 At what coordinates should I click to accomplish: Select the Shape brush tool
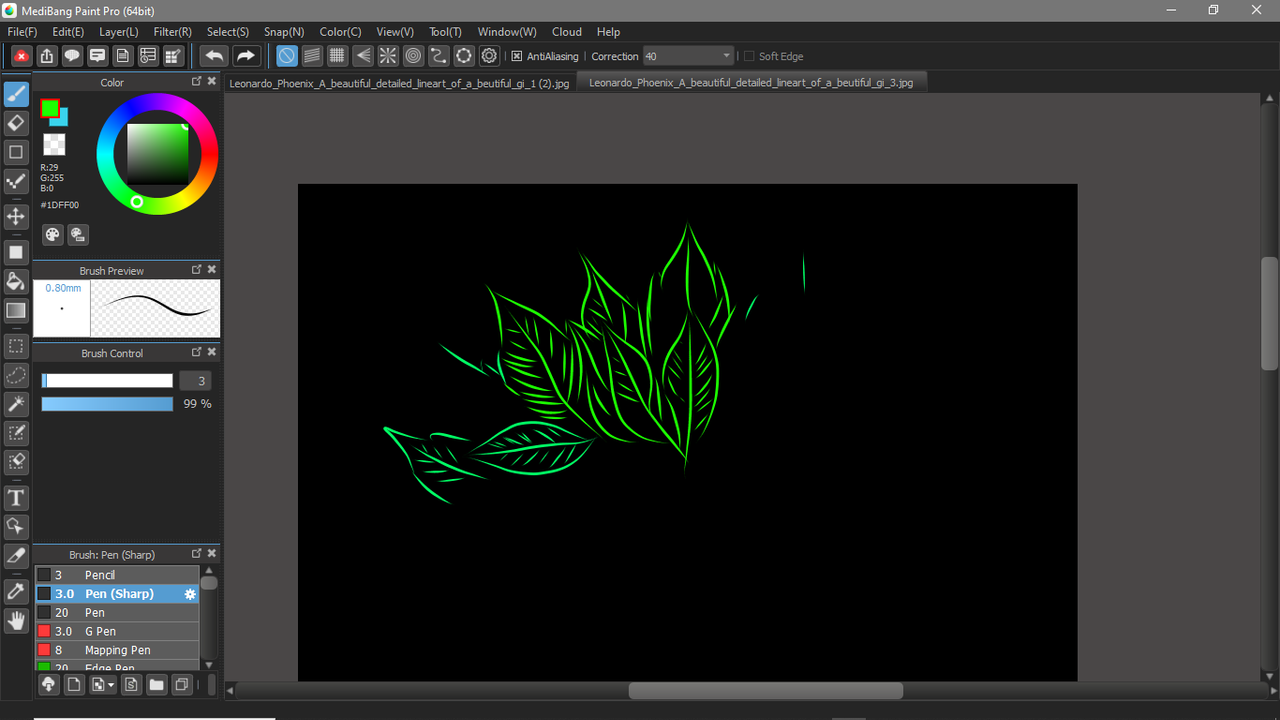(16, 152)
